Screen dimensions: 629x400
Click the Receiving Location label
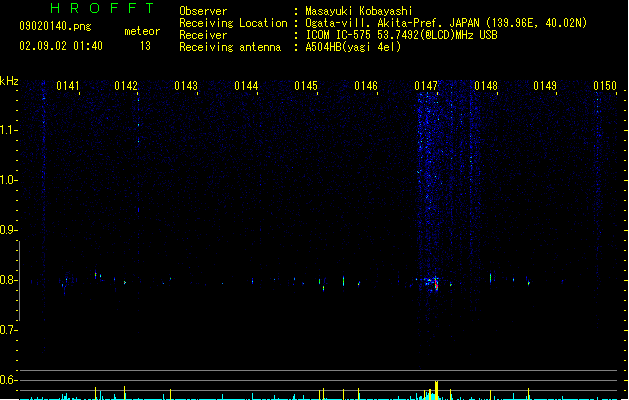tap(233, 23)
